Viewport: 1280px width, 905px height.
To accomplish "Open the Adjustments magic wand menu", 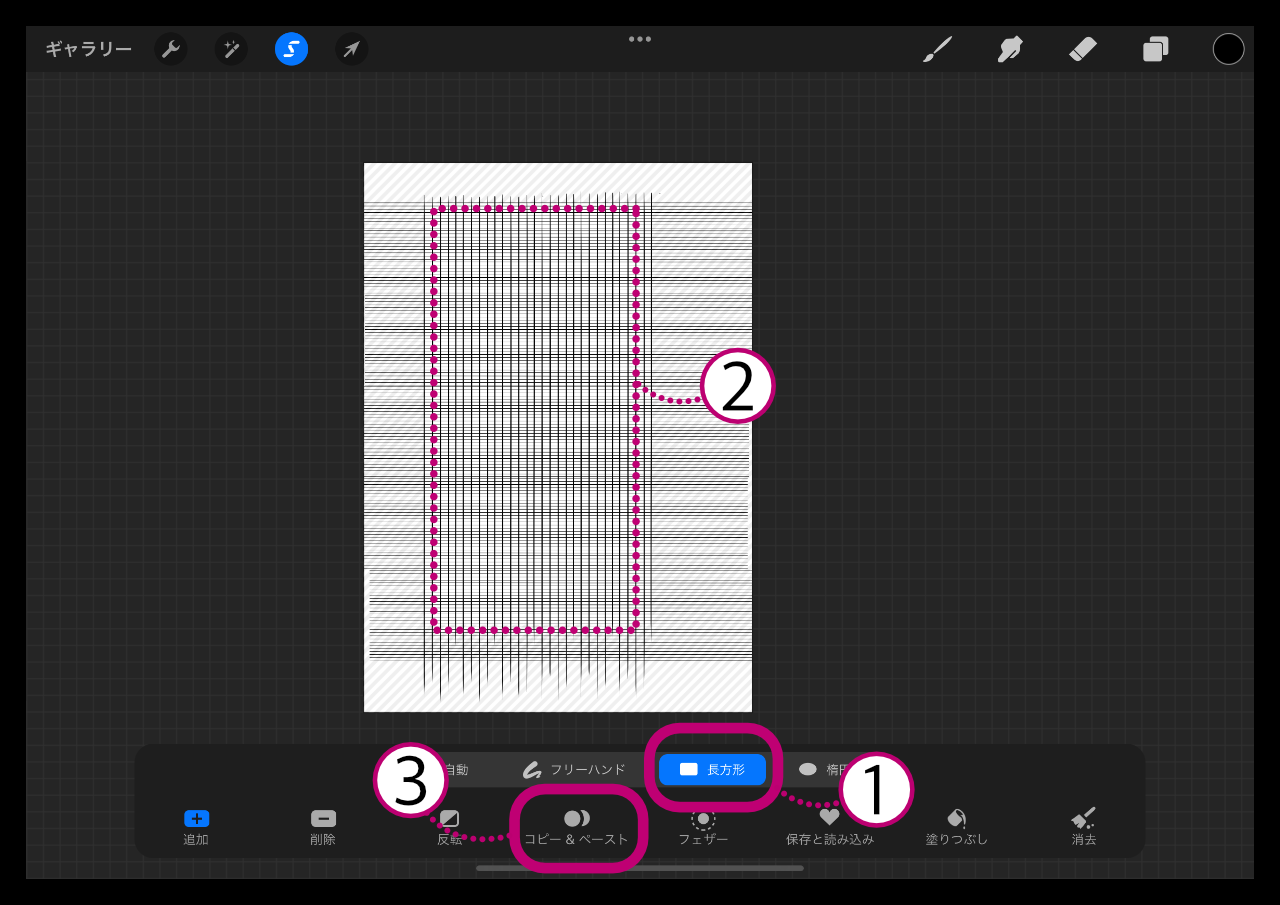I will (x=231, y=49).
